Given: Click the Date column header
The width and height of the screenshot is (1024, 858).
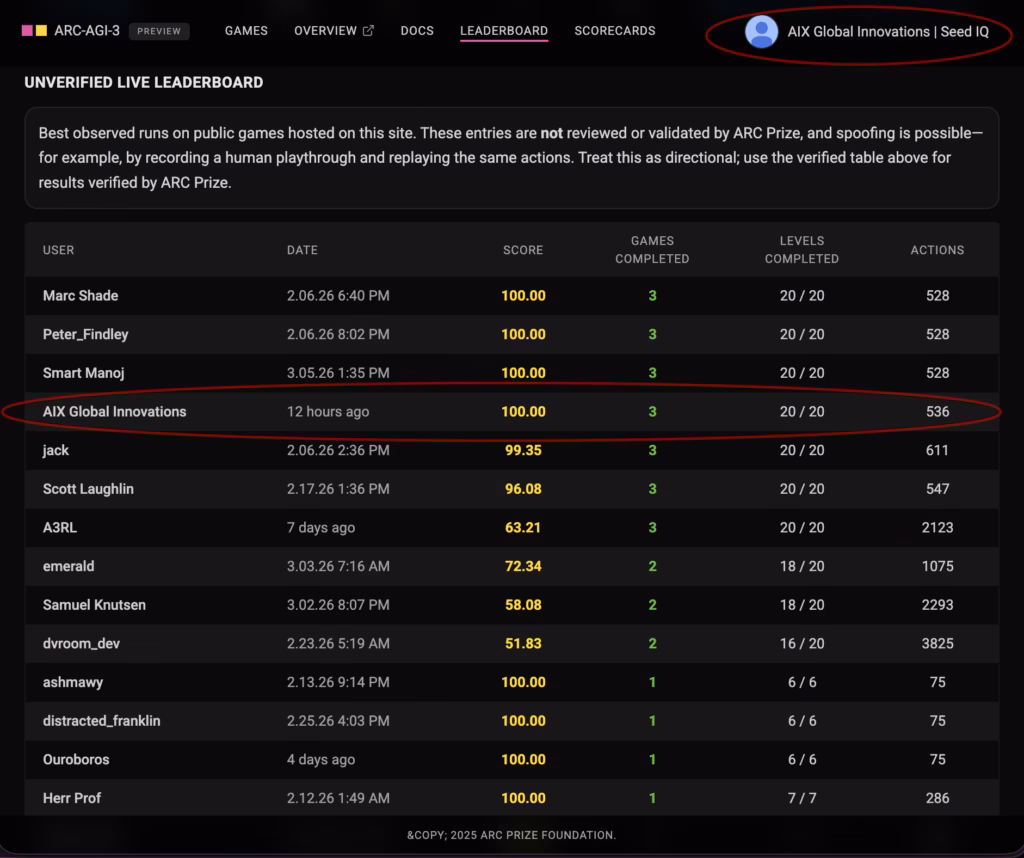Looking at the screenshot, I should click(302, 250).
